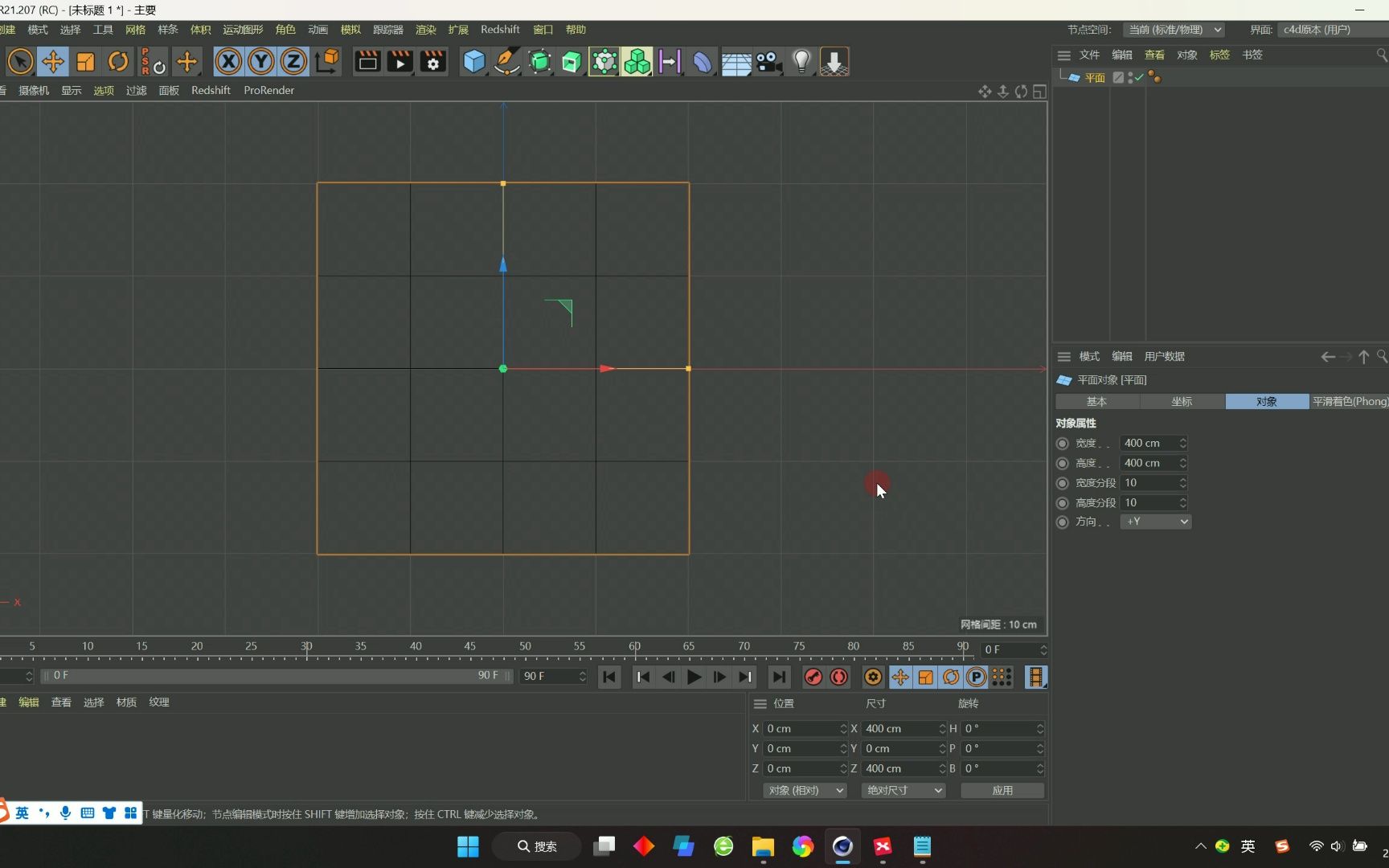Toggle the 平面 object's editor visibility dot

1130,74
